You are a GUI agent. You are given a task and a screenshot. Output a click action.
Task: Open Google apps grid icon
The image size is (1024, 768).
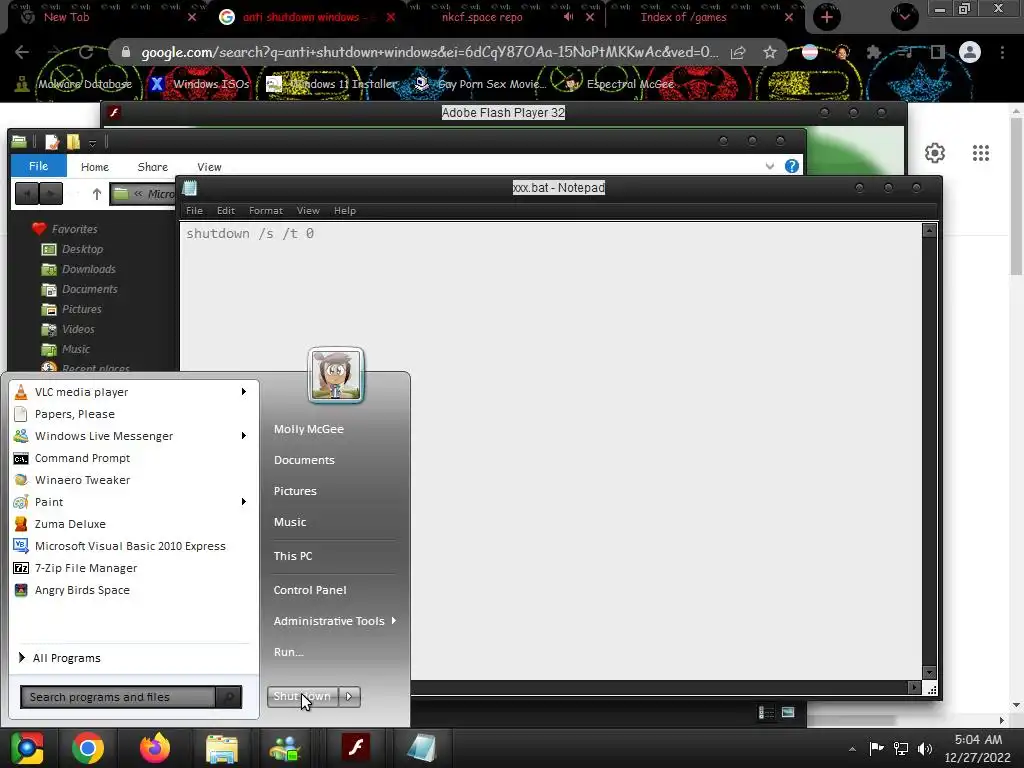click(x=981, y=153)
